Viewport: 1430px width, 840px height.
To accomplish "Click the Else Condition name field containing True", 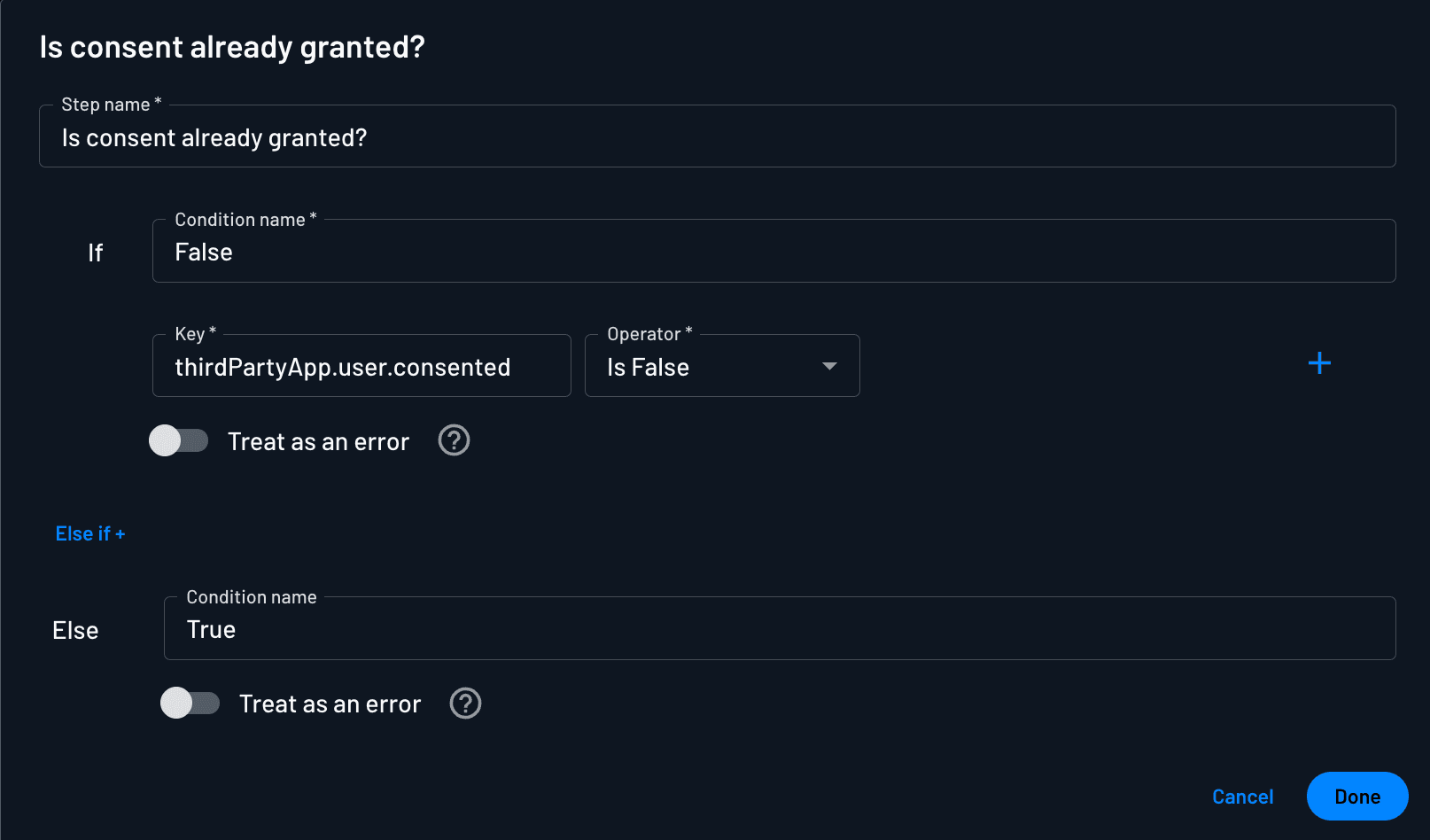I will tap(778, 629).
